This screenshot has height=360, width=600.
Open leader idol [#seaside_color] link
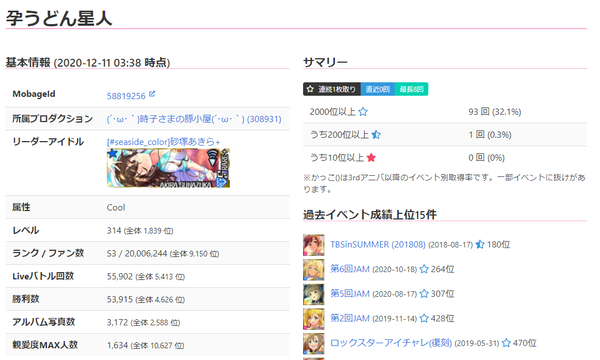click(163, 142)
